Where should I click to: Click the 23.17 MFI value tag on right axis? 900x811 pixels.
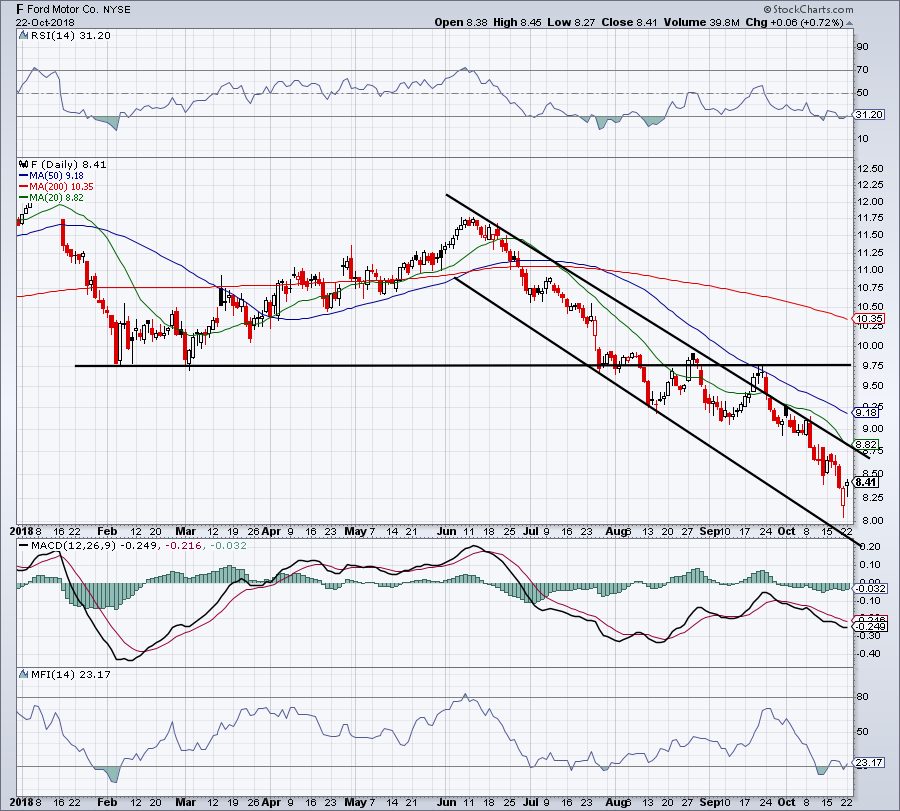(868, 763)
